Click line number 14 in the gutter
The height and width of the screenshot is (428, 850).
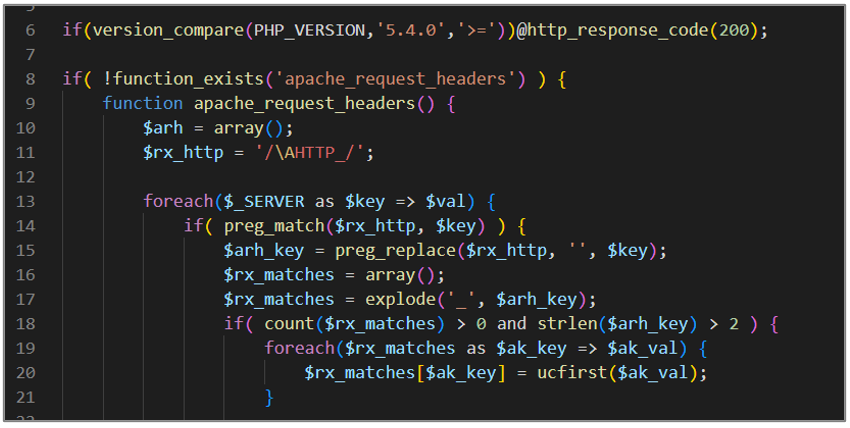[25, 226]
